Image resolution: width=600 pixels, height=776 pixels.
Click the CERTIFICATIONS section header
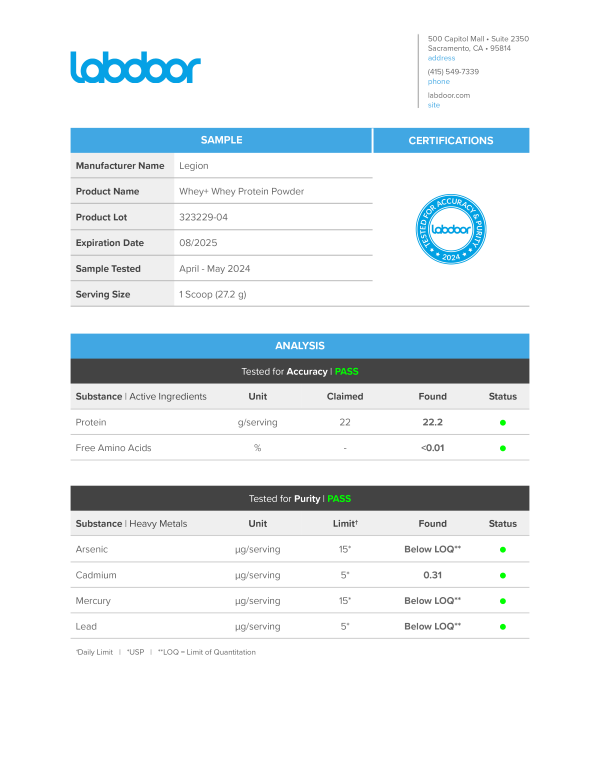pyautogui.click(x=451, y=141)
